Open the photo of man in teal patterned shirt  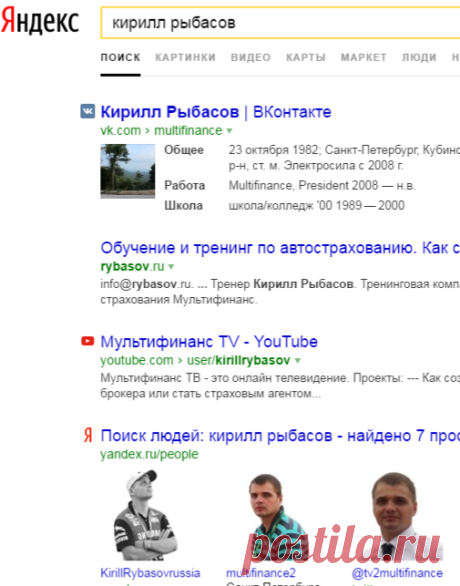tap(276, 518)
